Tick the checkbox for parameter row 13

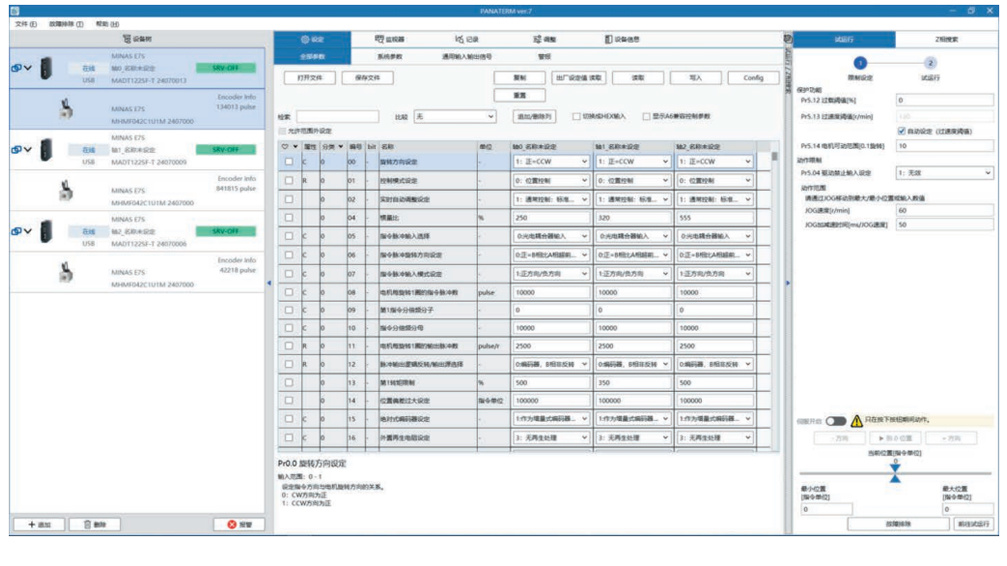pyautogui.click(x=289, y=382)
